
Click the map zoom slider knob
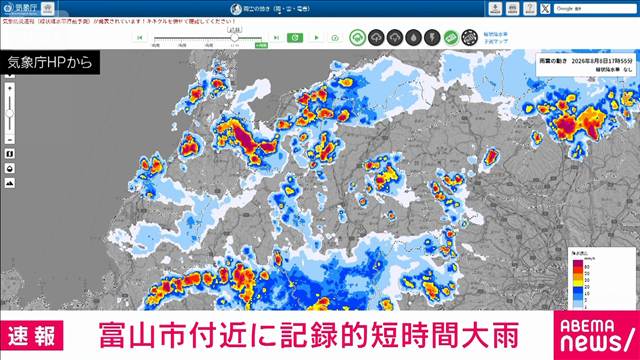coord(10,113)
